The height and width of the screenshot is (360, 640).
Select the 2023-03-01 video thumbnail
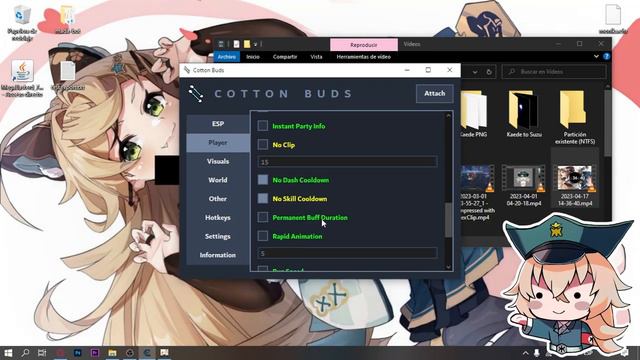coord(477,178)
